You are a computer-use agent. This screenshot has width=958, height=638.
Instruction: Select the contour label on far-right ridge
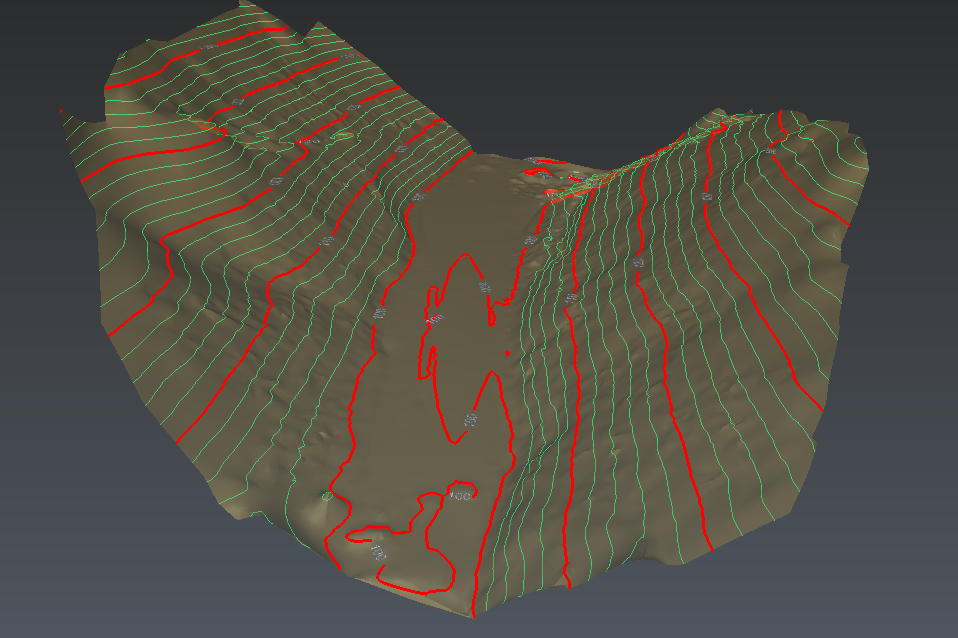(x=773, y=150)
